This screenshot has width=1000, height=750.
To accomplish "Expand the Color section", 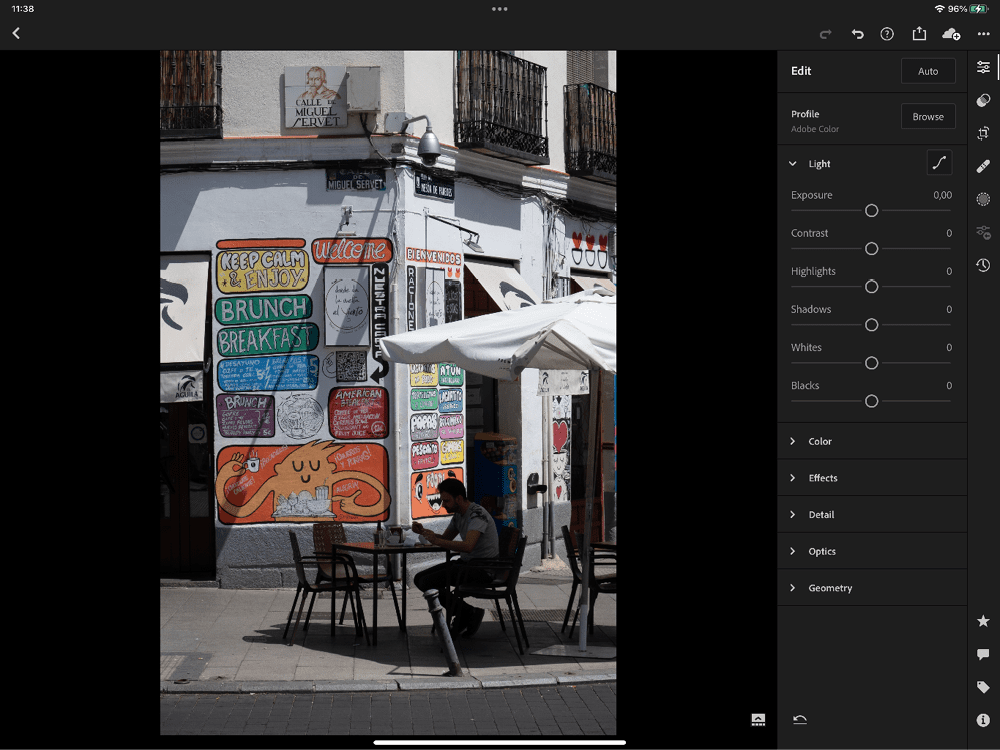I will 871,441.
